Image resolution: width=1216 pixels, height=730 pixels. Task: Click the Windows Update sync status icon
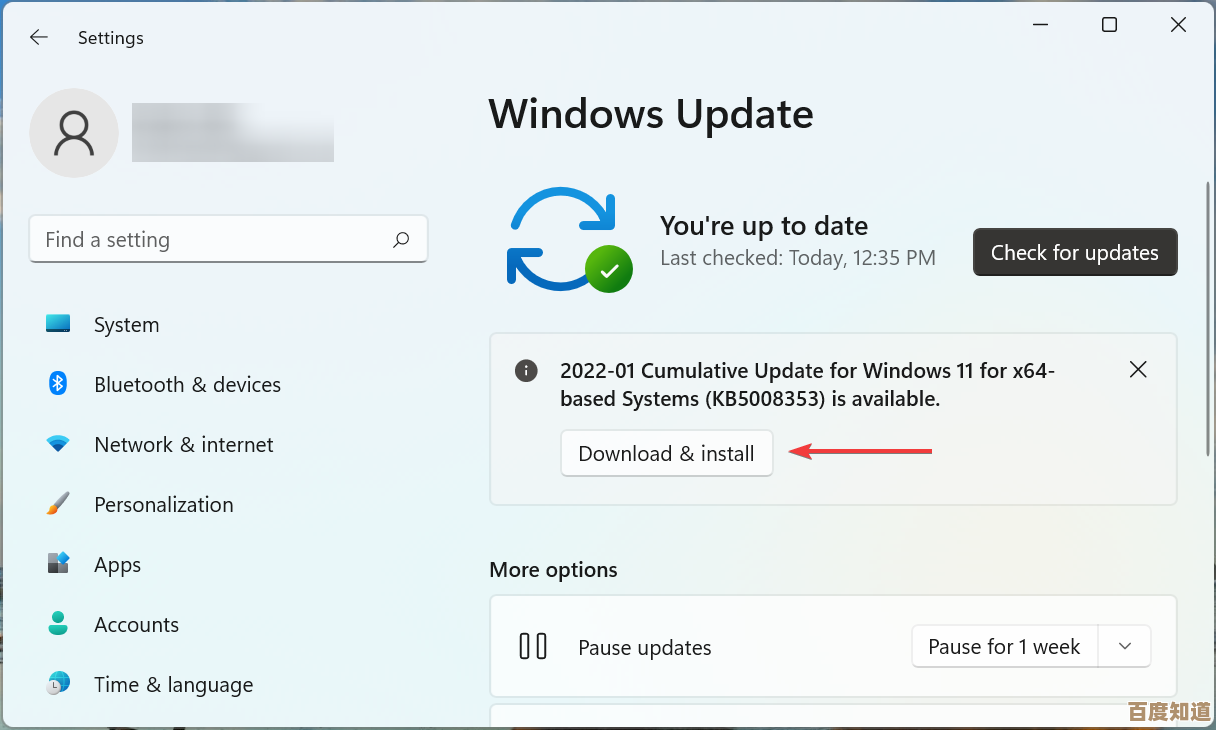[566, 240]
